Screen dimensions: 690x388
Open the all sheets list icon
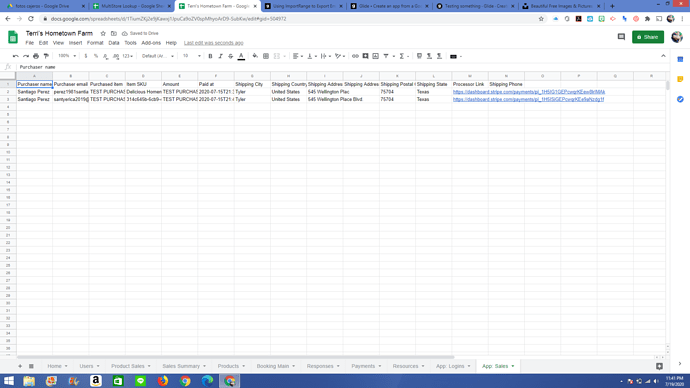coord(31,366)
